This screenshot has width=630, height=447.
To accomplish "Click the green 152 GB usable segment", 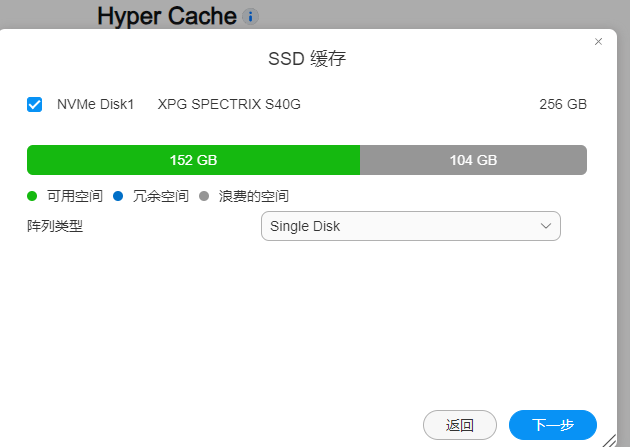I will pos(193,160).
